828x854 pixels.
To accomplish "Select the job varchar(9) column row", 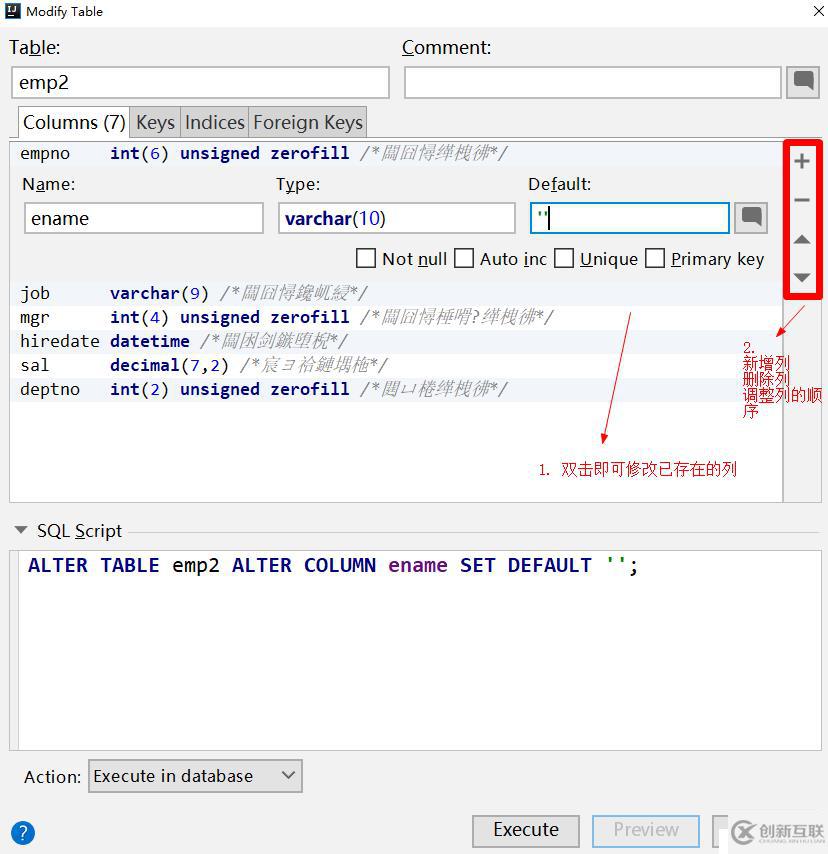I will (396, 294).
